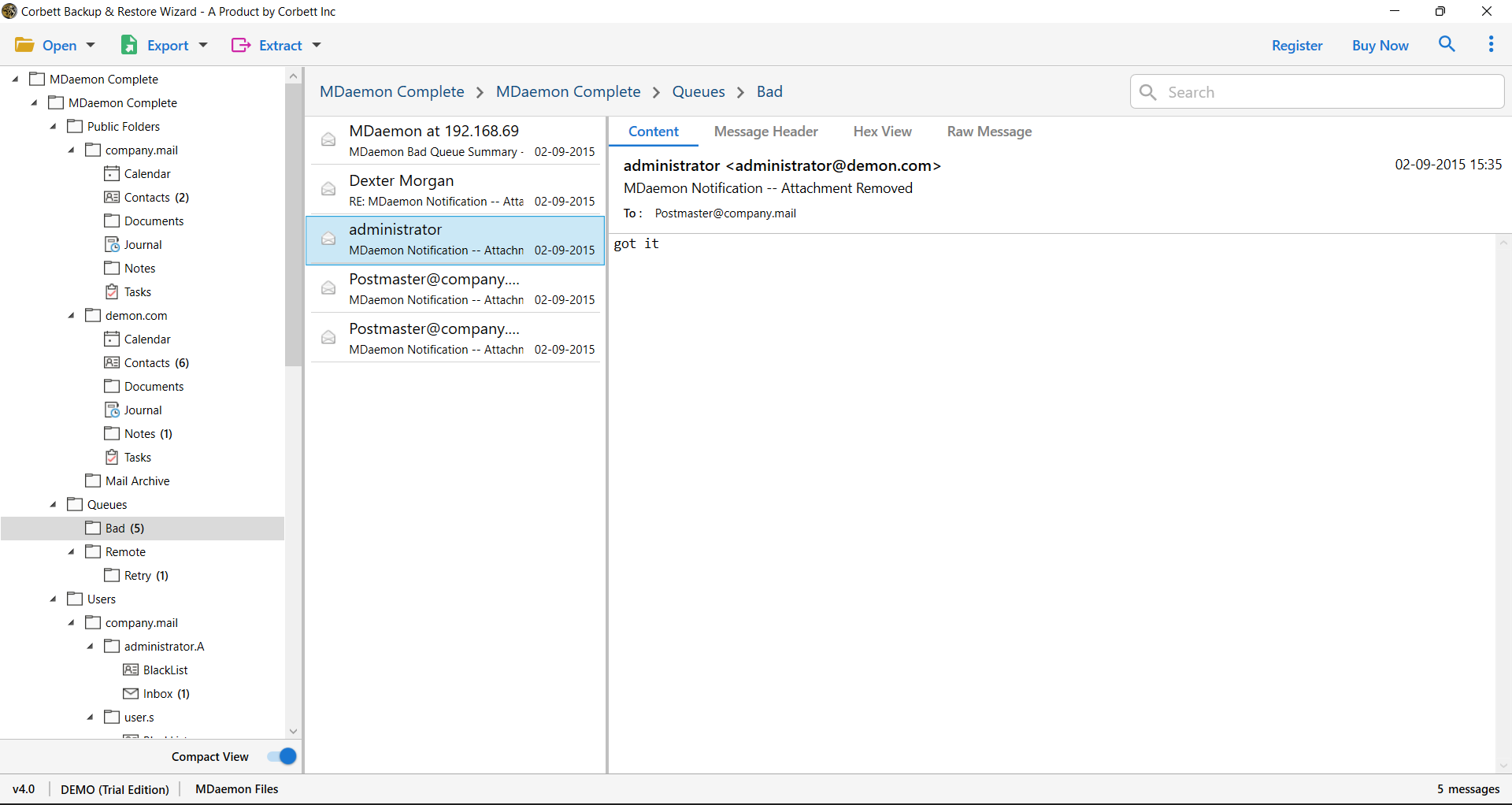Screen dimensions: 1512x805
Task: Click the Postmaster@company.mail recipient address
Action: pos(725,213)
